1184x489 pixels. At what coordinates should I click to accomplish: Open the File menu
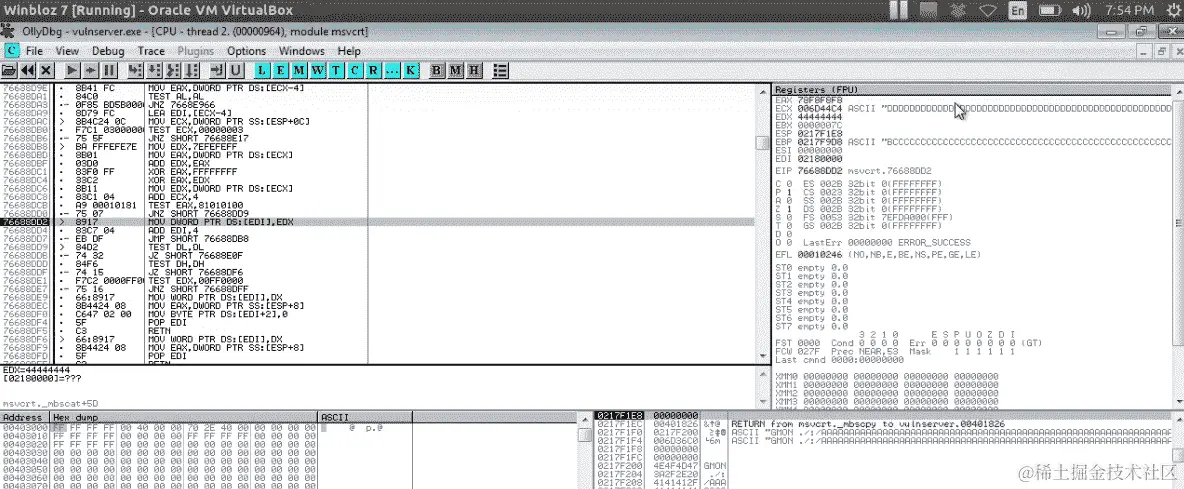tap(35, 51)
